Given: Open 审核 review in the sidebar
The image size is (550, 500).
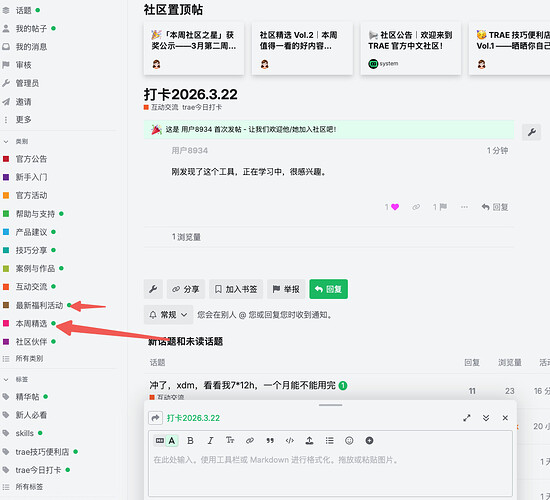Looking at the screenshot, I should (24, 65).
